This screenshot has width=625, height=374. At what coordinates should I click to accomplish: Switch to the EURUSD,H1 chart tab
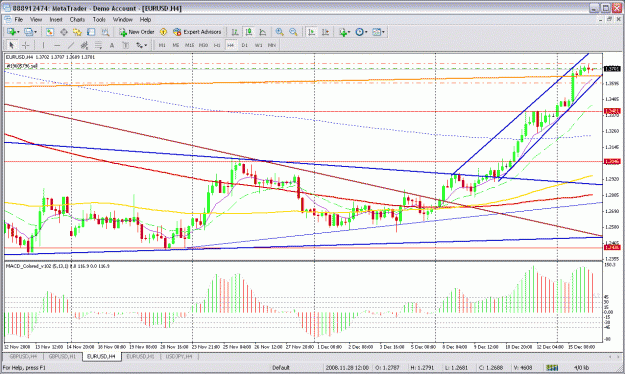[x=140, y=356]
